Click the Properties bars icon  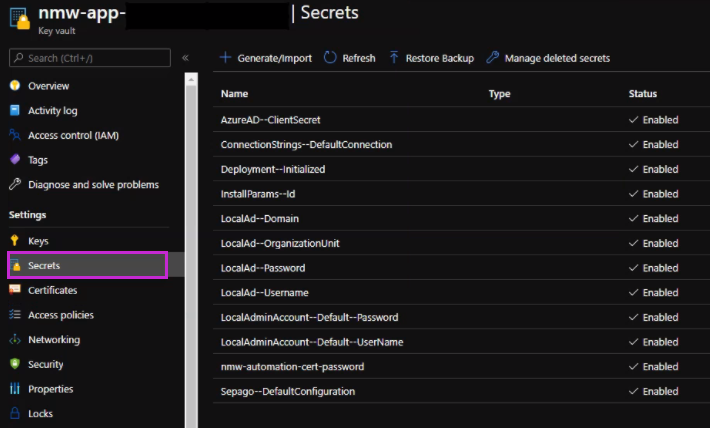[15, 388]
